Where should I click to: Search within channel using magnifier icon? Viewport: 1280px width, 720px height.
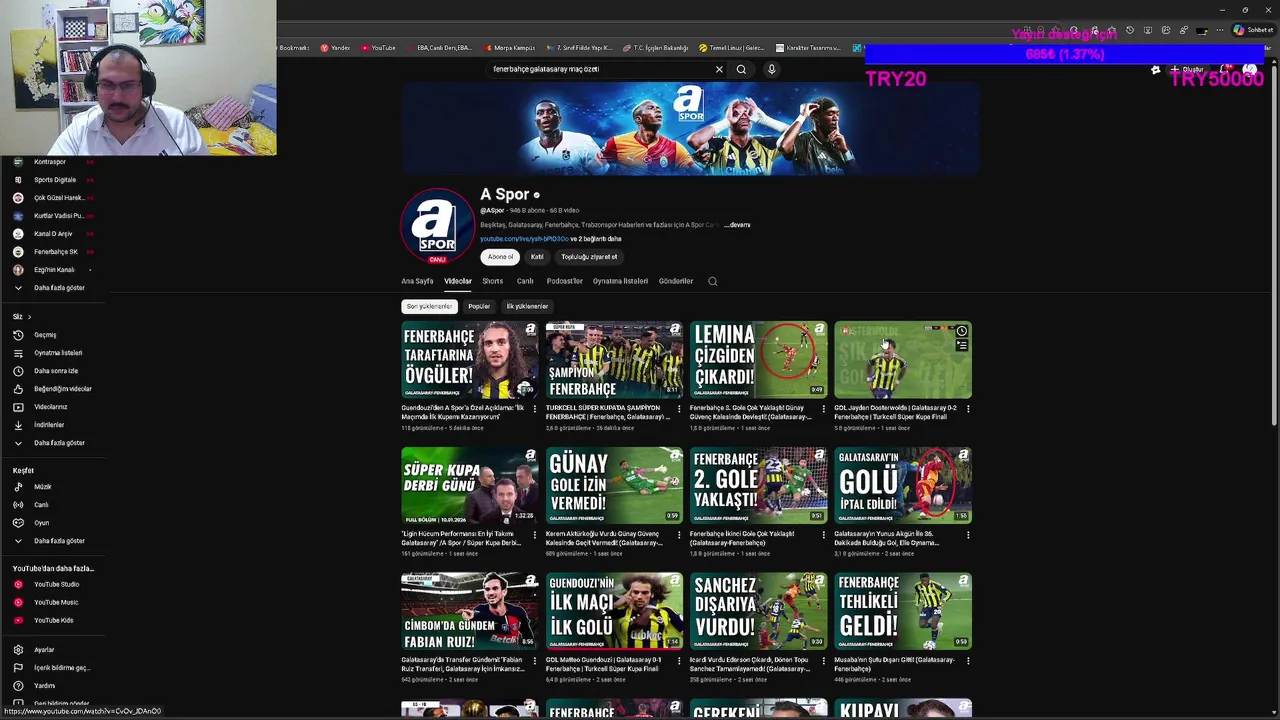click(713, 281)
